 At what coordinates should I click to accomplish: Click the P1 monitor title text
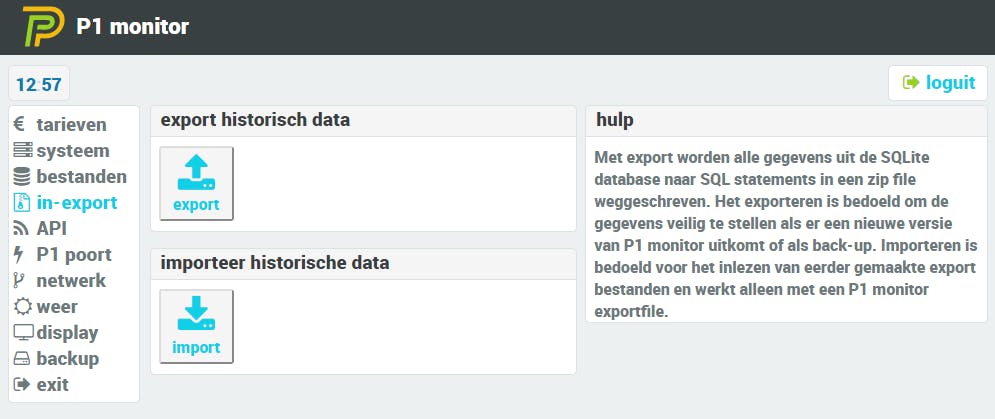point(133,27)
